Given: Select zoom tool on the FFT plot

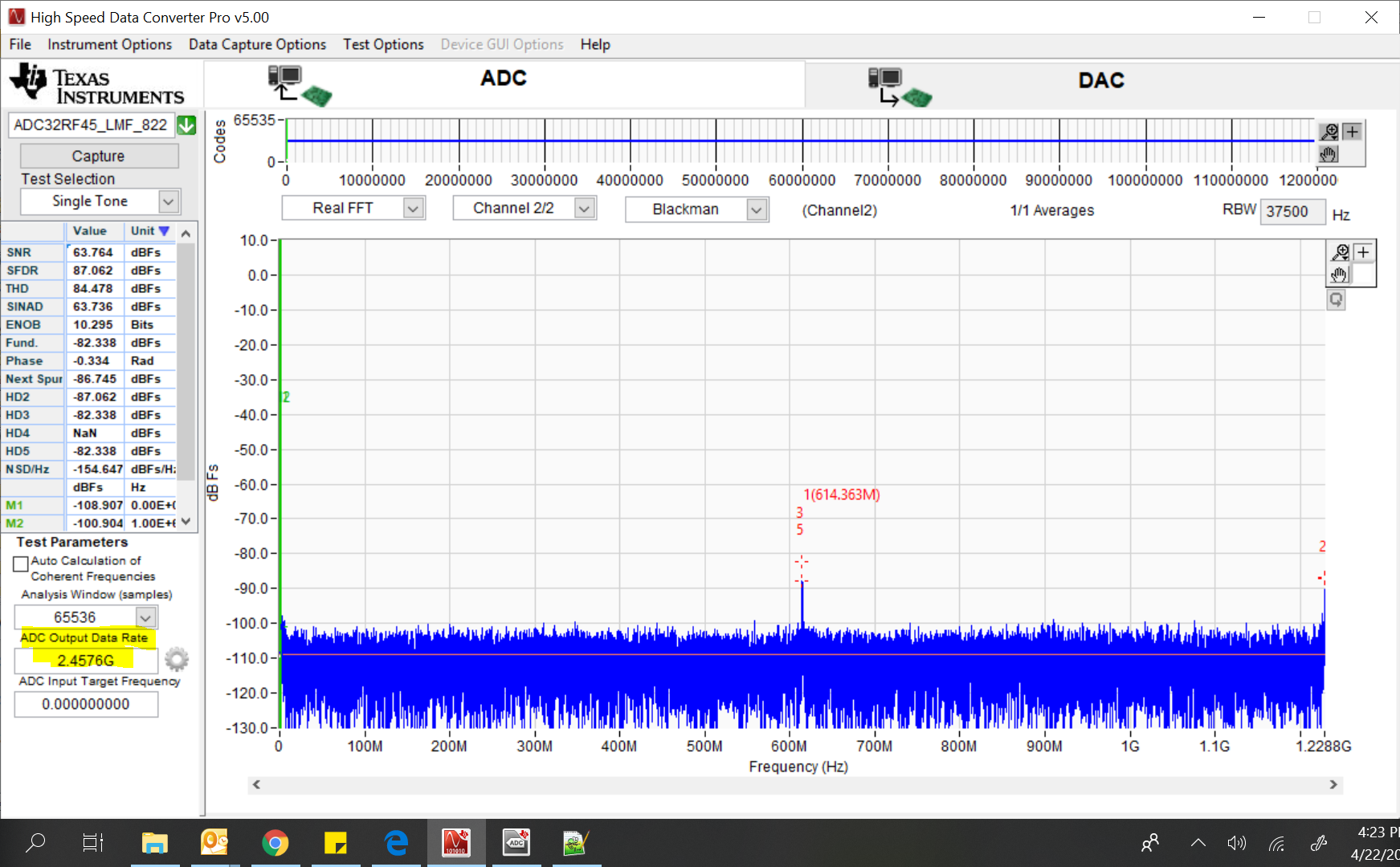Looking at the screenshot, I should click(1340, 252).
